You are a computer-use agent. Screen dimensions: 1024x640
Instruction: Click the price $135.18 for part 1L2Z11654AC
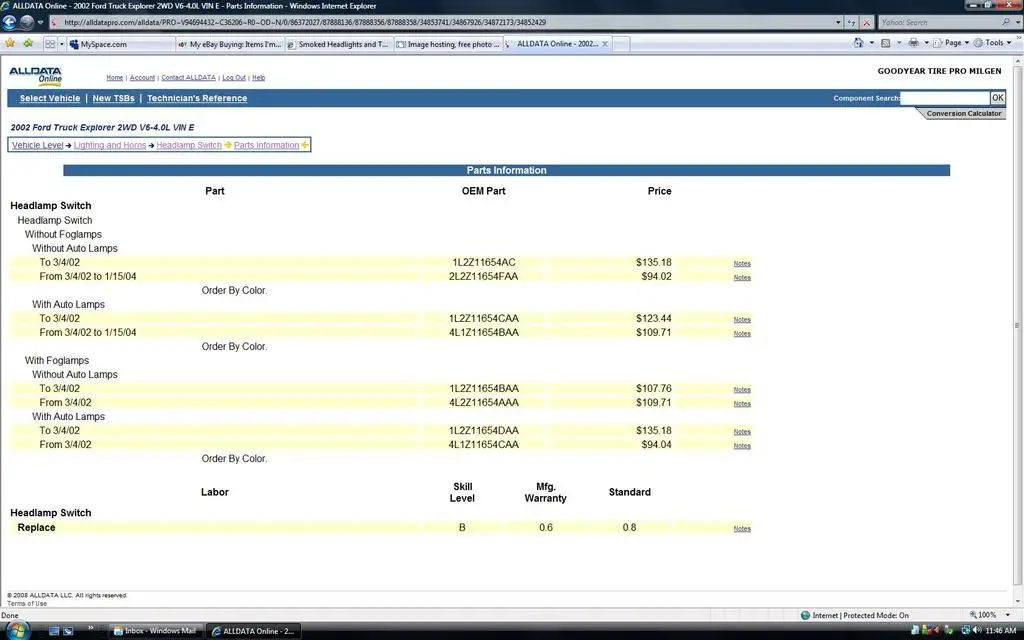pyautogui.click(x=654, y=263)
